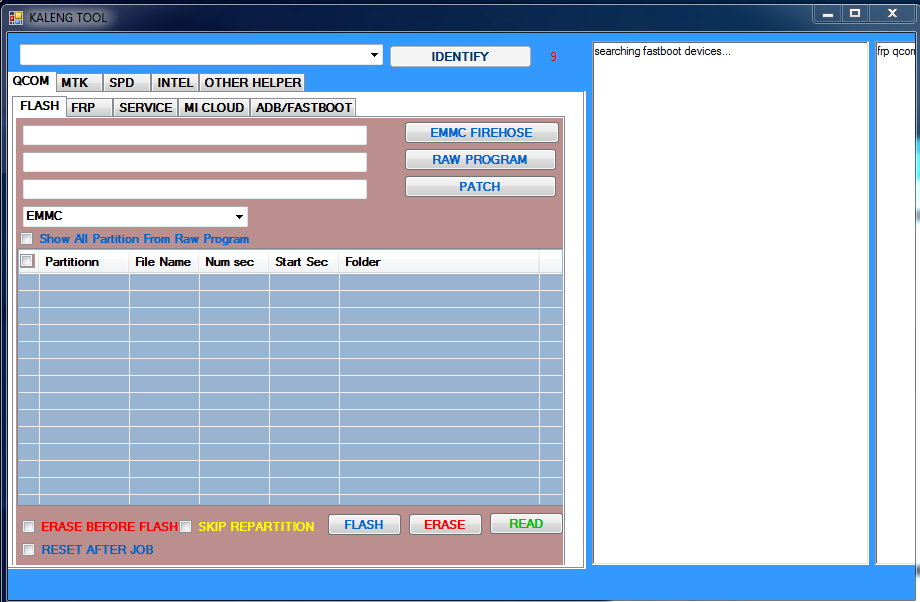The image size is (920, 602).
Task: Click the blue FLASH button
Action: (x=364, y=525)
